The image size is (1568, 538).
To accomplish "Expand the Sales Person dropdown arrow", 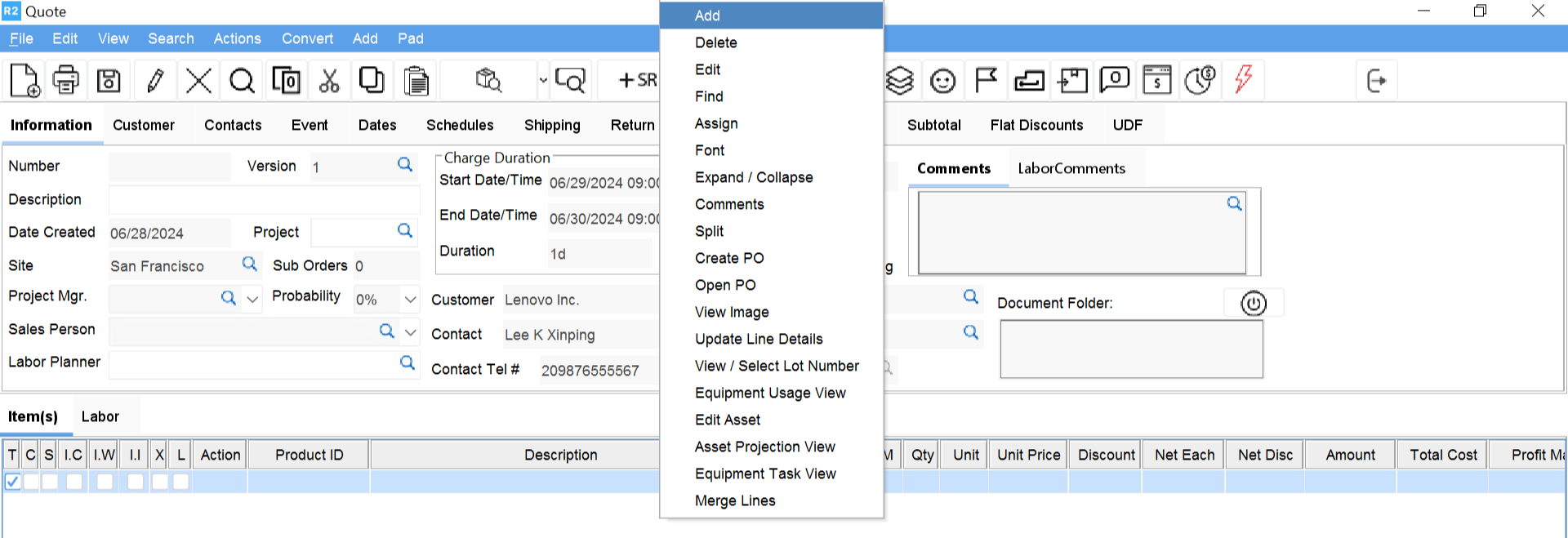I will [411, 332].
